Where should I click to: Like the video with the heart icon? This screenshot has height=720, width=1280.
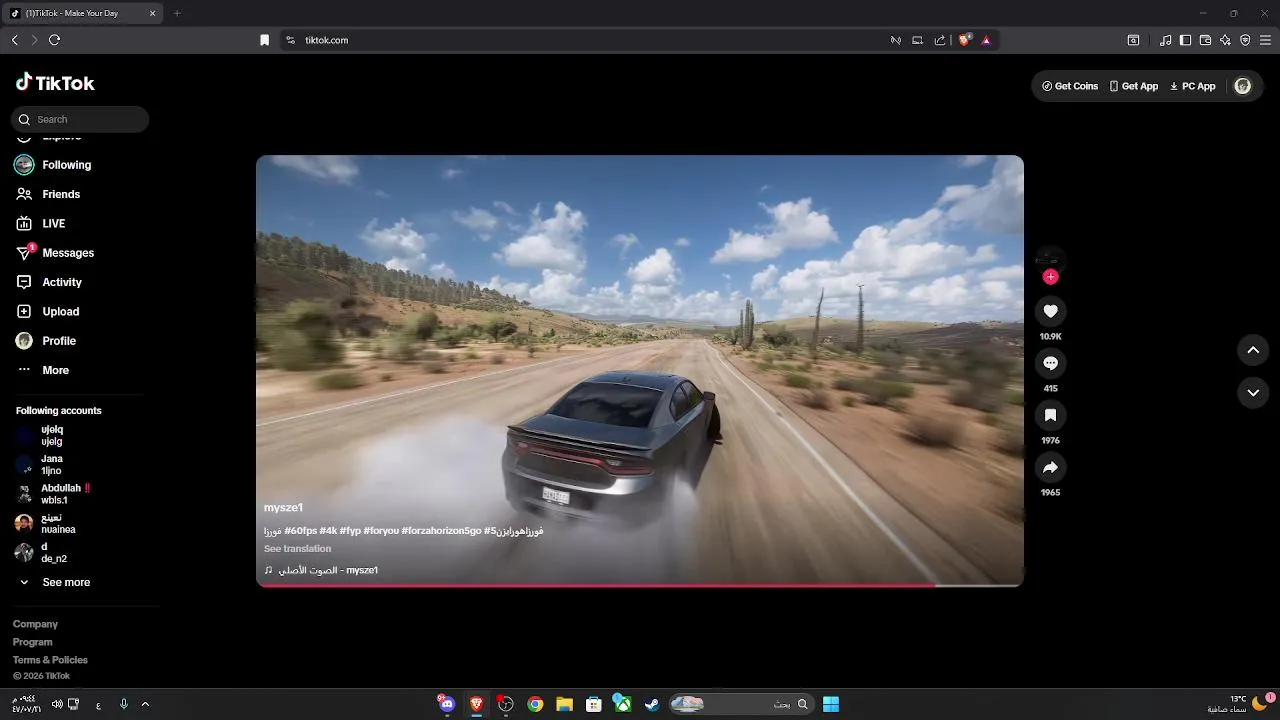click(x=1050, y=311)
